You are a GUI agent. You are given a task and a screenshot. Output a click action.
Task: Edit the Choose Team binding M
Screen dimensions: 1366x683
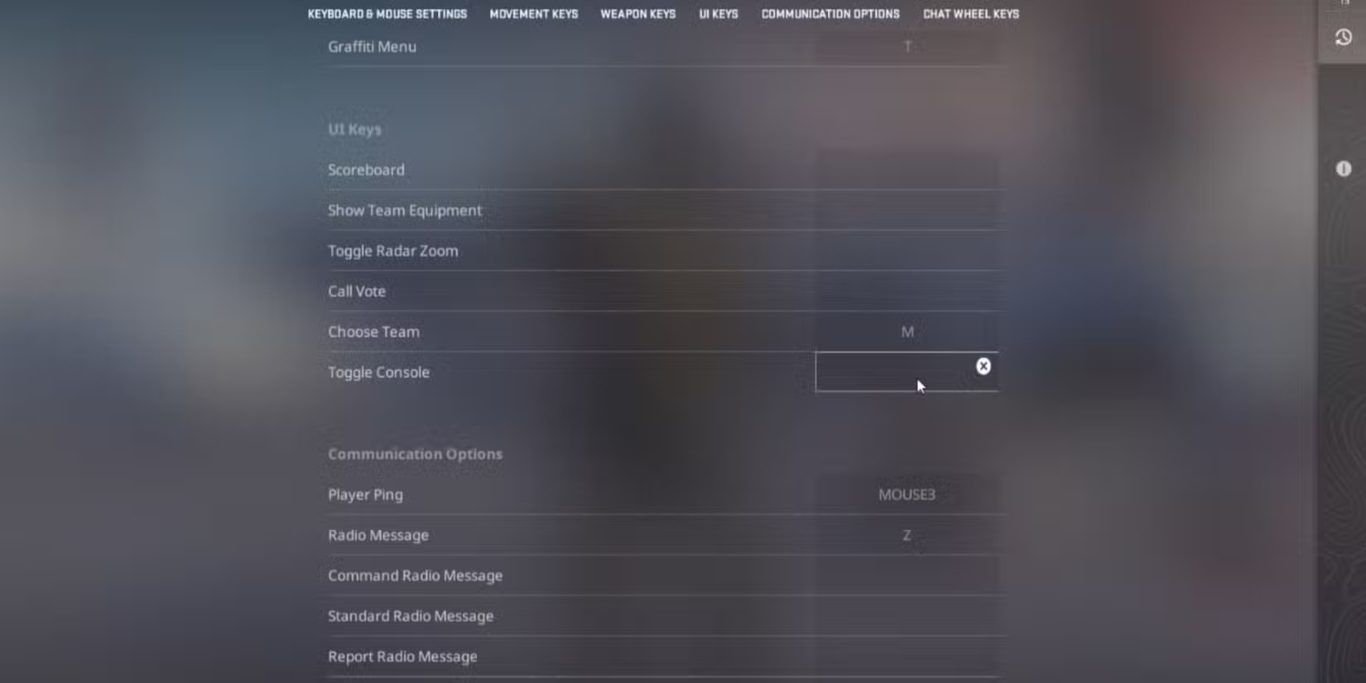tap(907, 332)
